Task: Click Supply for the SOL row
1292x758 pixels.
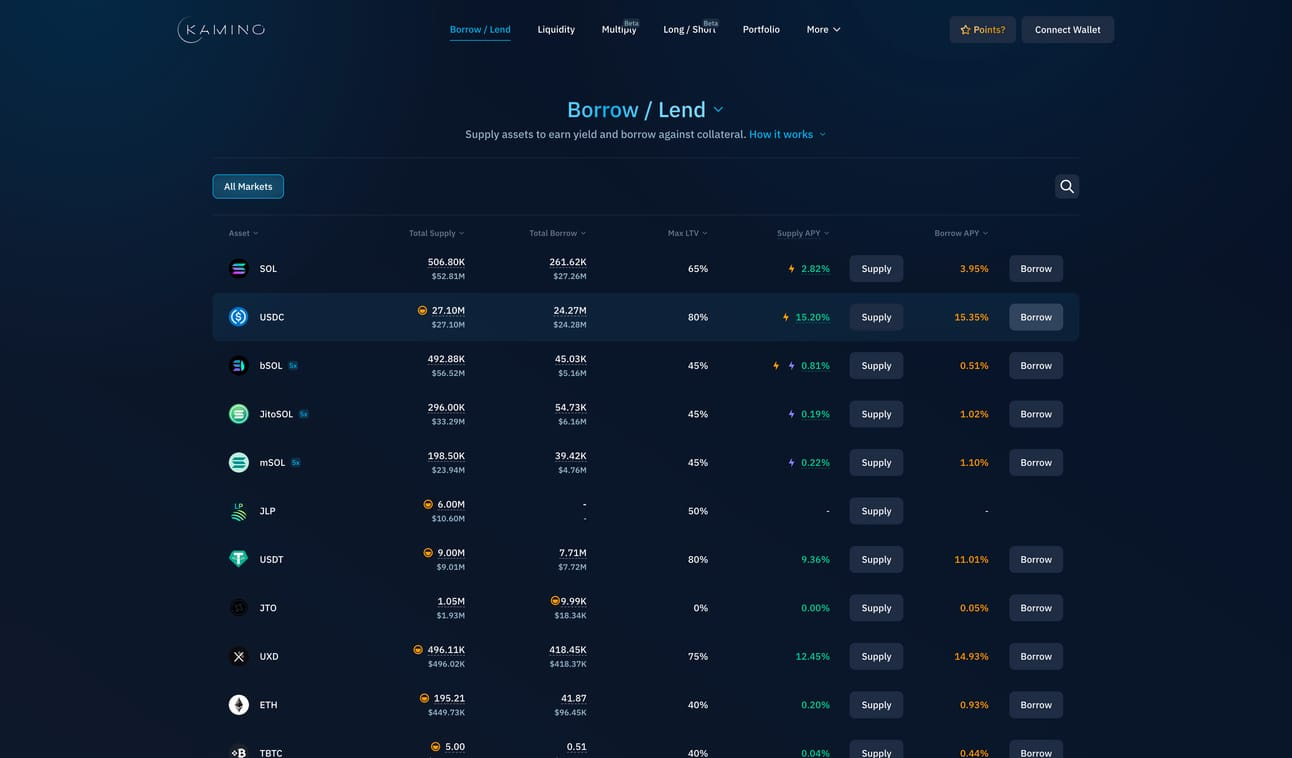Action: 876,269
